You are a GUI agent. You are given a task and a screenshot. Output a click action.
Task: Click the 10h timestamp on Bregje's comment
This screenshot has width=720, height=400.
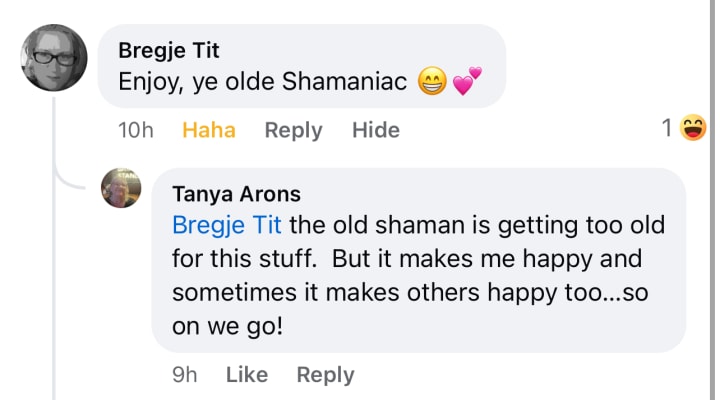click(x=135, y=130)
